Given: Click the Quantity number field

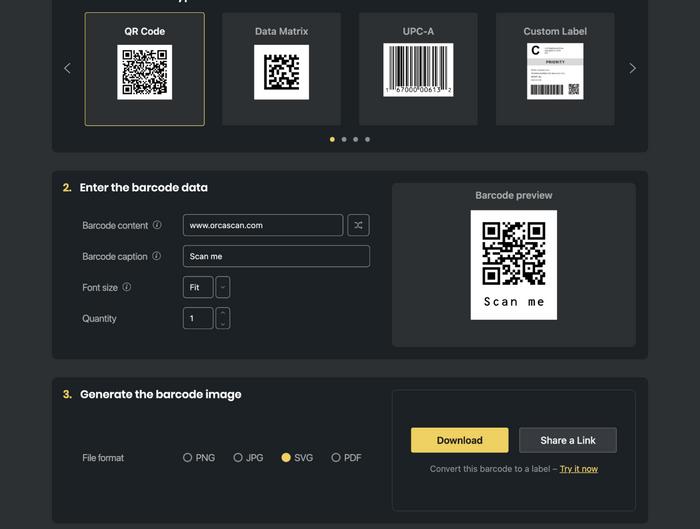Looking at the screenshot, I should (198, 318).
